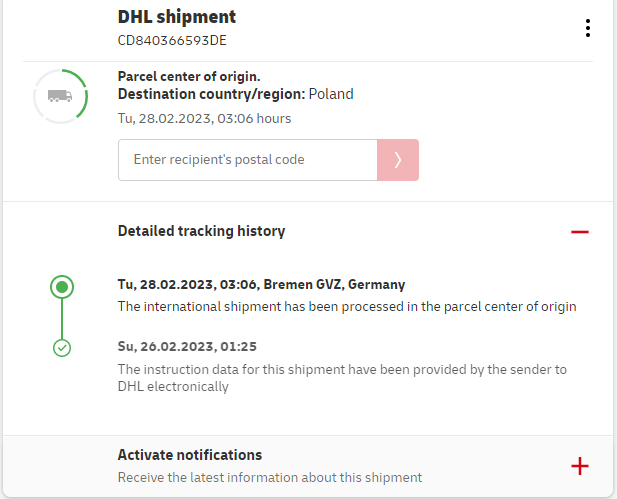
Task: Click "Receive the latest information" description text
Action: 270,477
